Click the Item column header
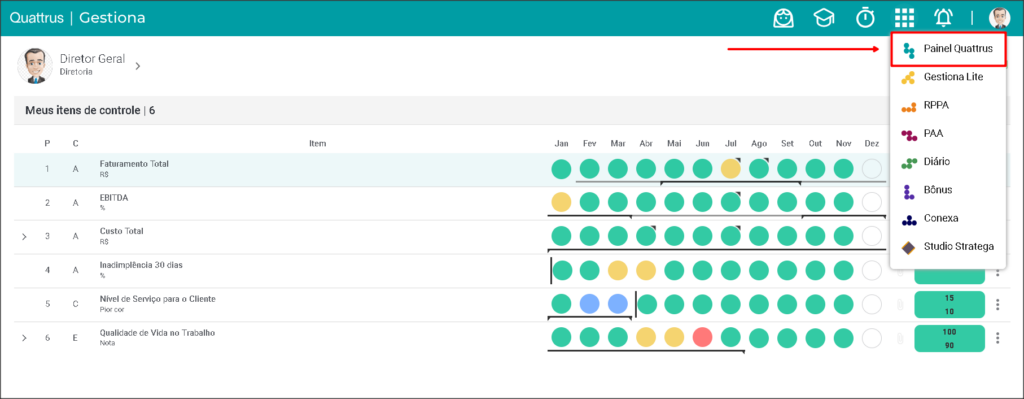 click(317, 143)
